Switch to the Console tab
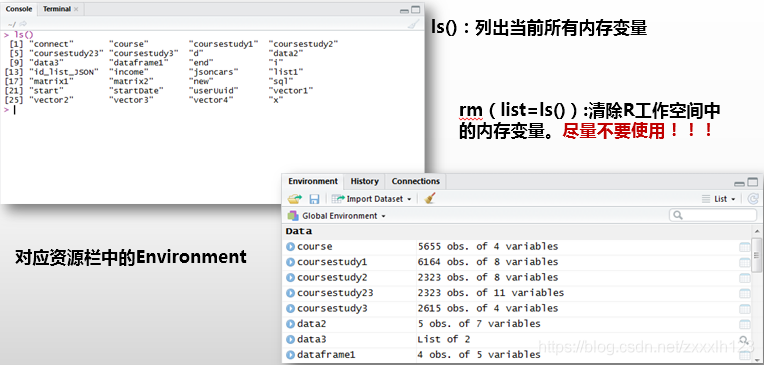764x365 pixels. [19, 9]
